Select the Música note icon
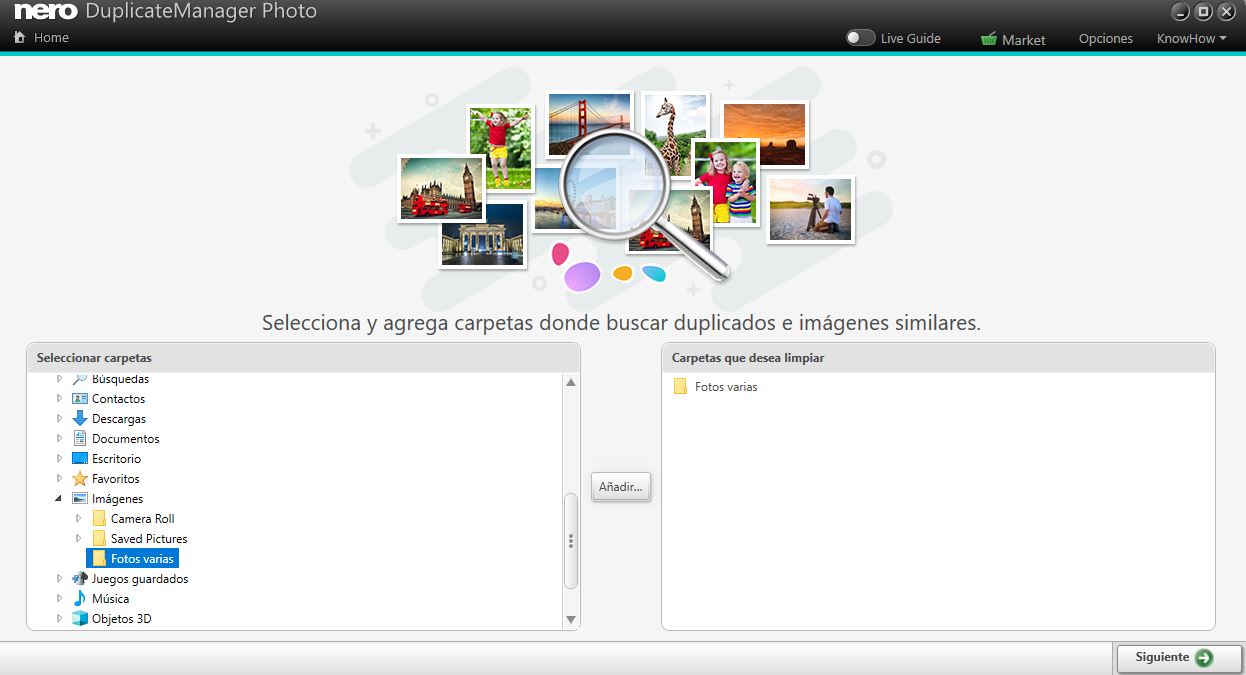 pyautogui.click(x=80, y=599)
